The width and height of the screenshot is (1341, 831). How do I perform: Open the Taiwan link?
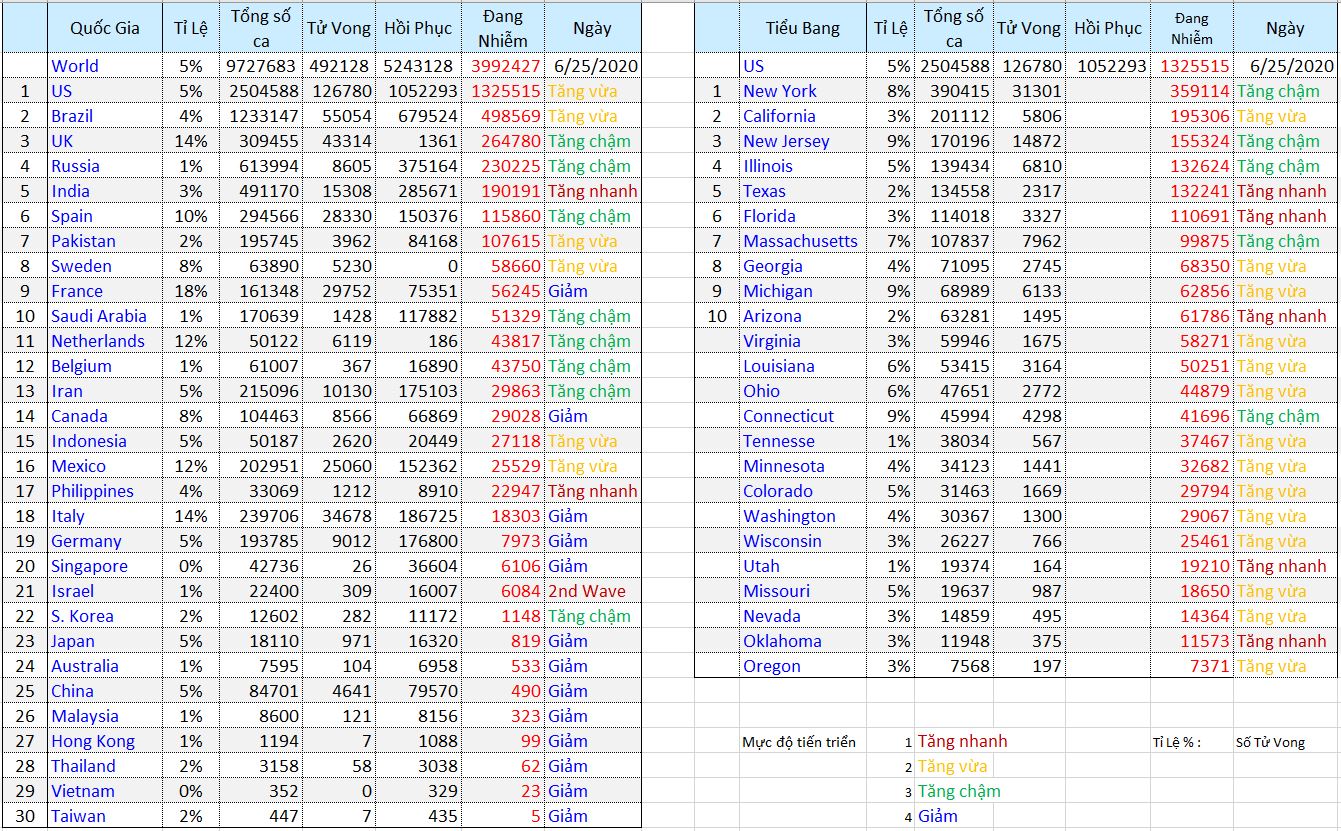(x=78, y=816)
